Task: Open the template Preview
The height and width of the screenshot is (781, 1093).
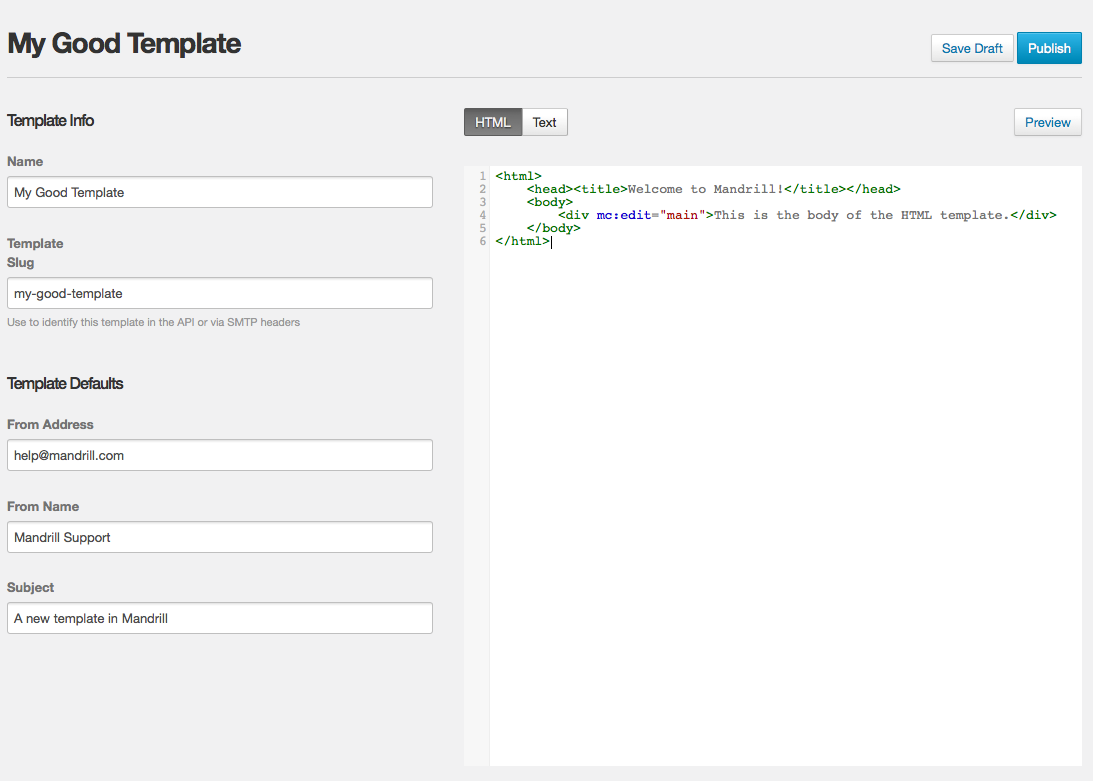Action: (1047, 122)
